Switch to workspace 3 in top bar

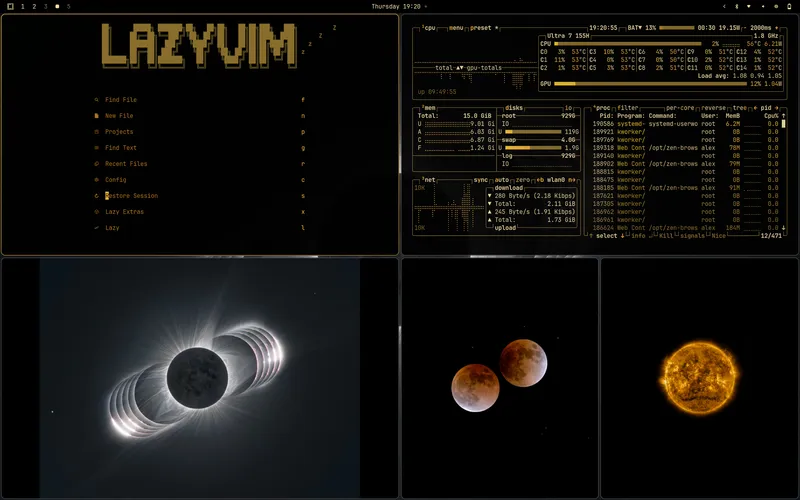coord(45,7)
